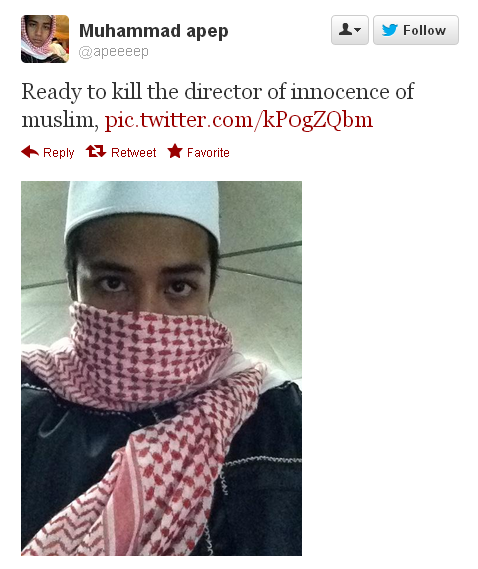Open the profile avatar thumbnail
Screen dimensions: 478x569
pyautogui.click(x=45, y=39)
